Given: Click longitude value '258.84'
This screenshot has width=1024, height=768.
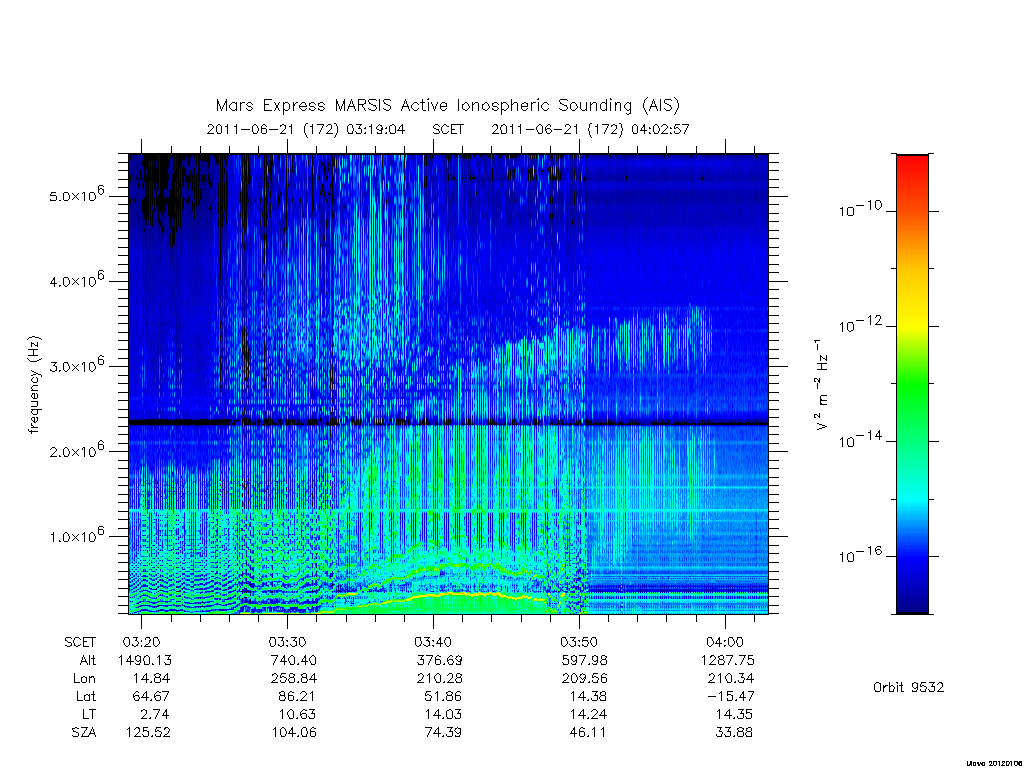Looking at the screenshot, I should 293,679.
